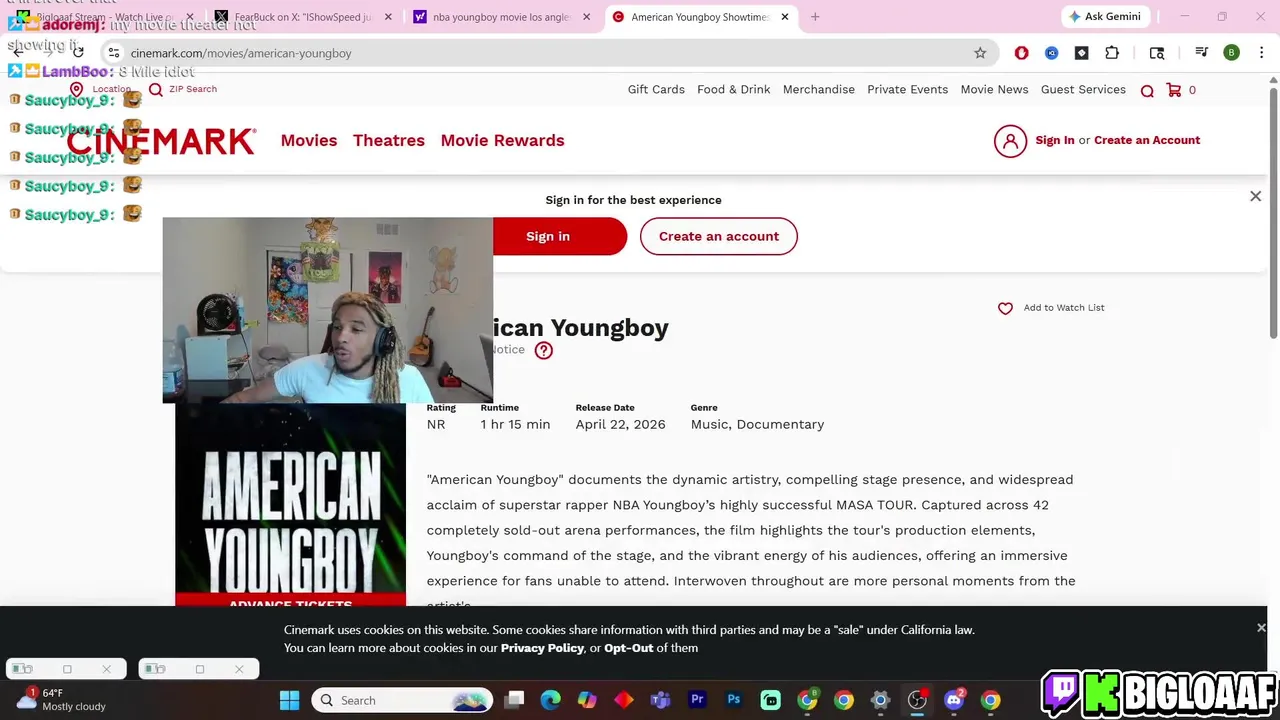Click the red Sign in button
The height and width of the screenshot is (720, 1280).
click(x=559, y=236)
